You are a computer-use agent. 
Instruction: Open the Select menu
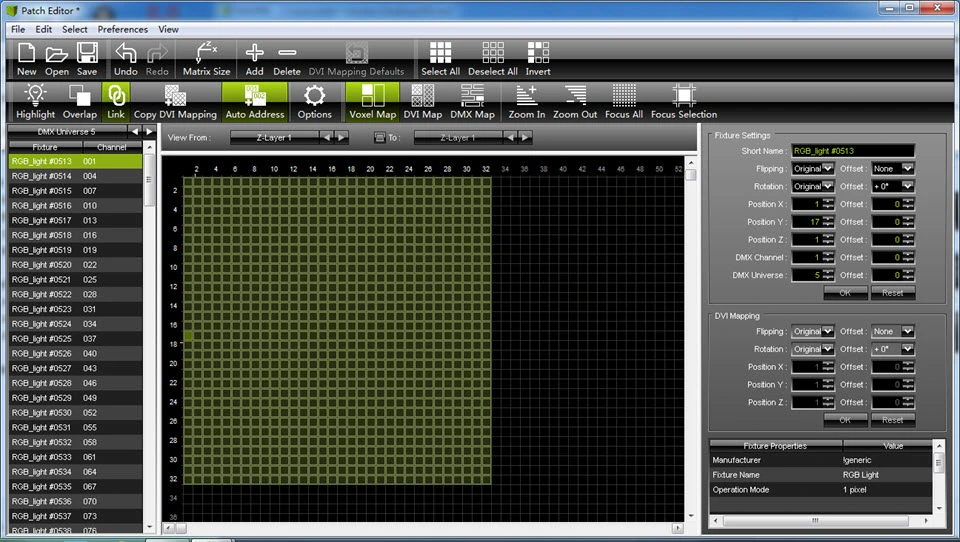pos(75,29)
